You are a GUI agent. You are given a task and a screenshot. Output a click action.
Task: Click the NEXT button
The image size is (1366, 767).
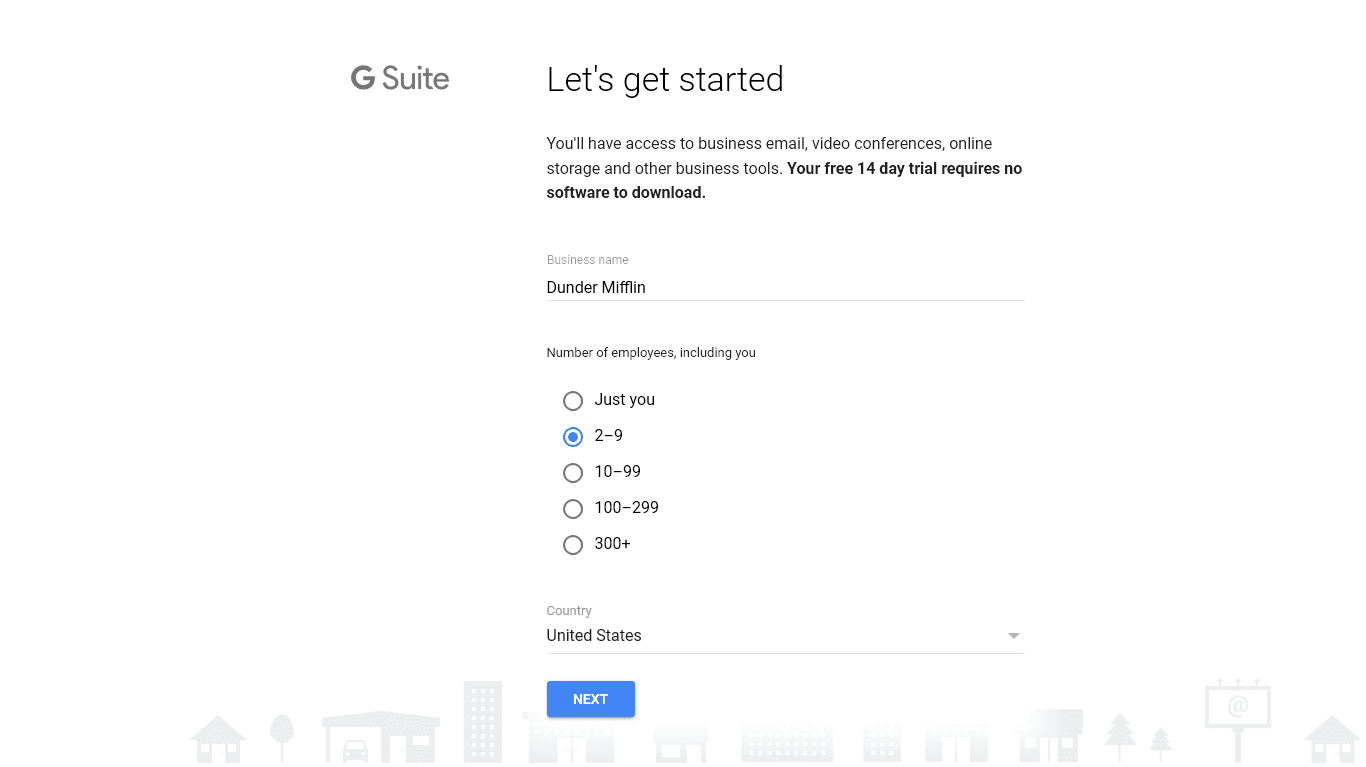[590, 699]
